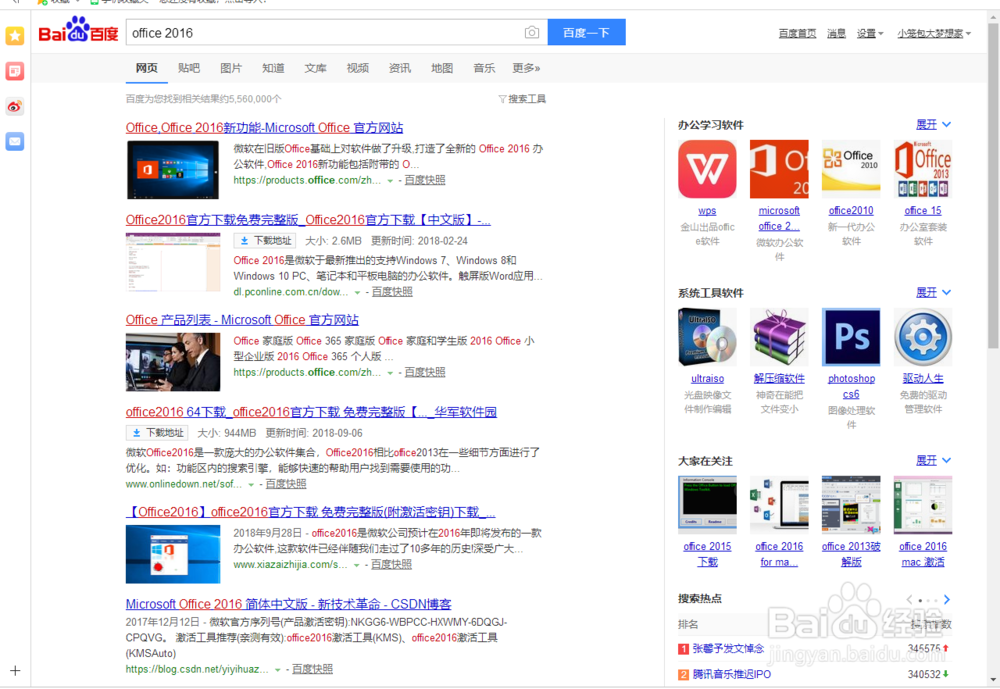Image resolution: width=1000 pixels, height=689 pixels.
Task: Switch to the 文库 tab
Action: [x=315, y=68]
